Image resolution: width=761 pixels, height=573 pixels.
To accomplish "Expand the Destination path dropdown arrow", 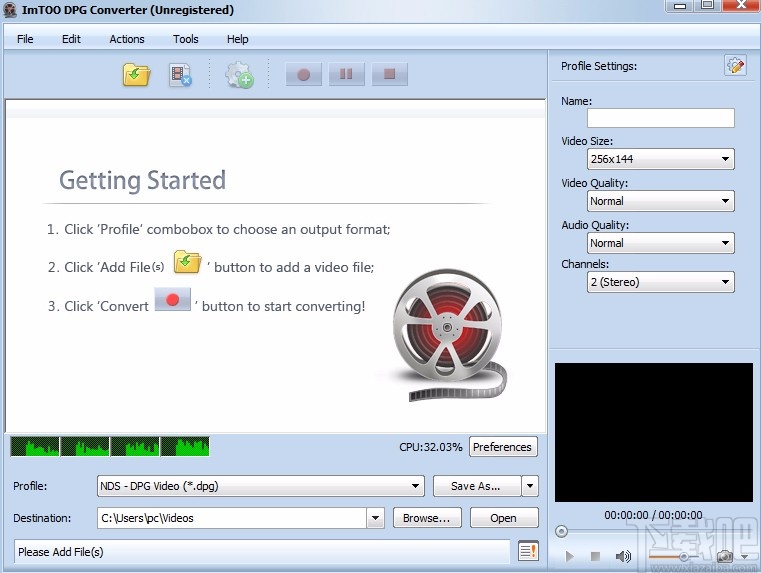I will pos(375,518).
